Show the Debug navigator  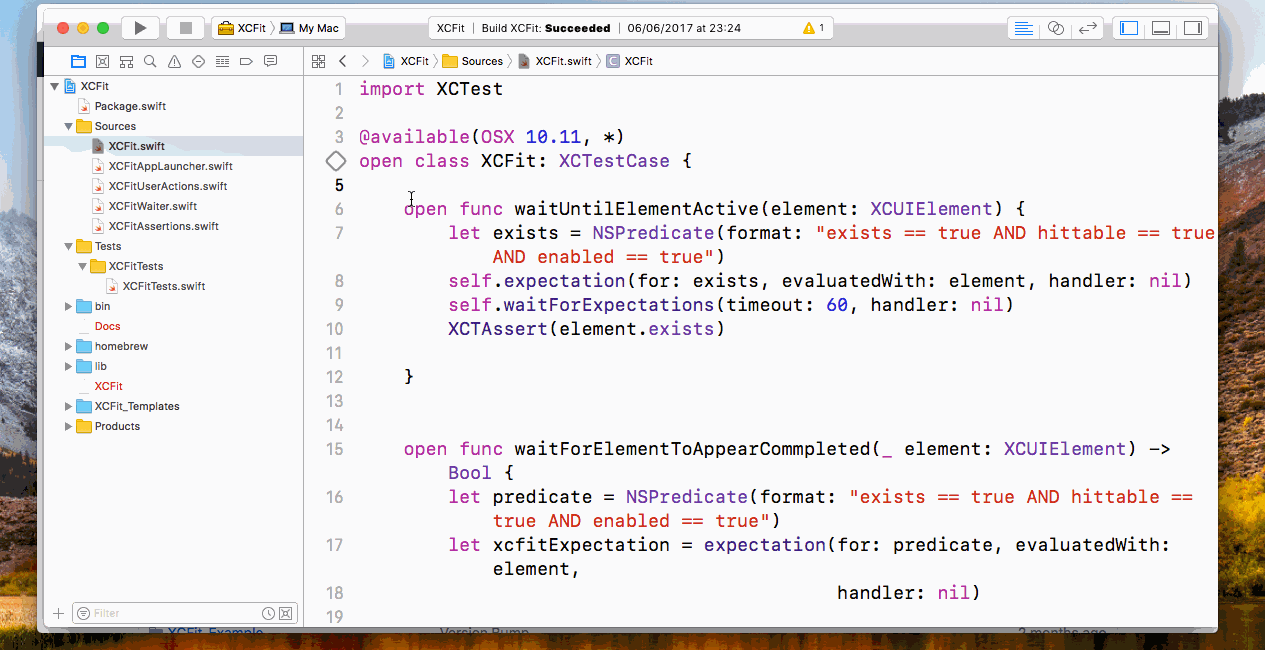click(223, 61)
